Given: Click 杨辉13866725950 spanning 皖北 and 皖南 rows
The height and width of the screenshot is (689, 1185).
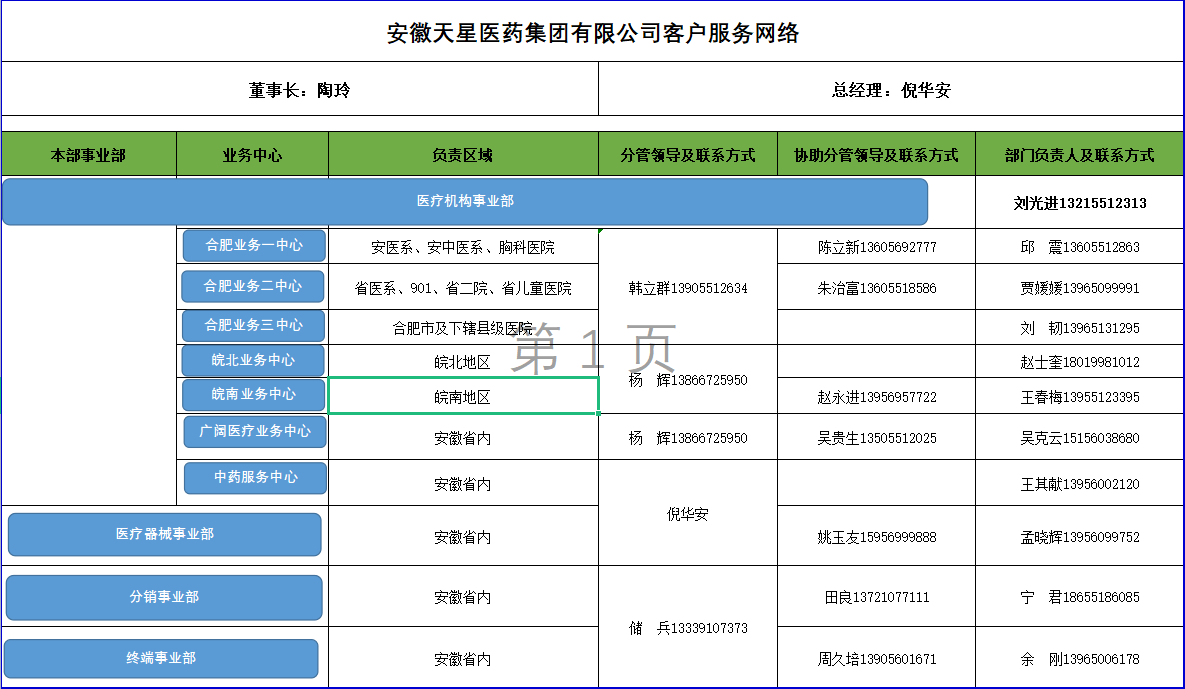Looking at the screenshot, I should [688, 379].
